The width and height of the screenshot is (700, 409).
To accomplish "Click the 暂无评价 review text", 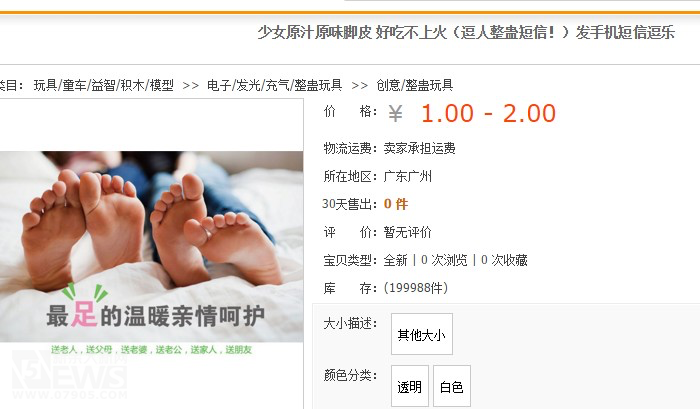I will 408,232.
